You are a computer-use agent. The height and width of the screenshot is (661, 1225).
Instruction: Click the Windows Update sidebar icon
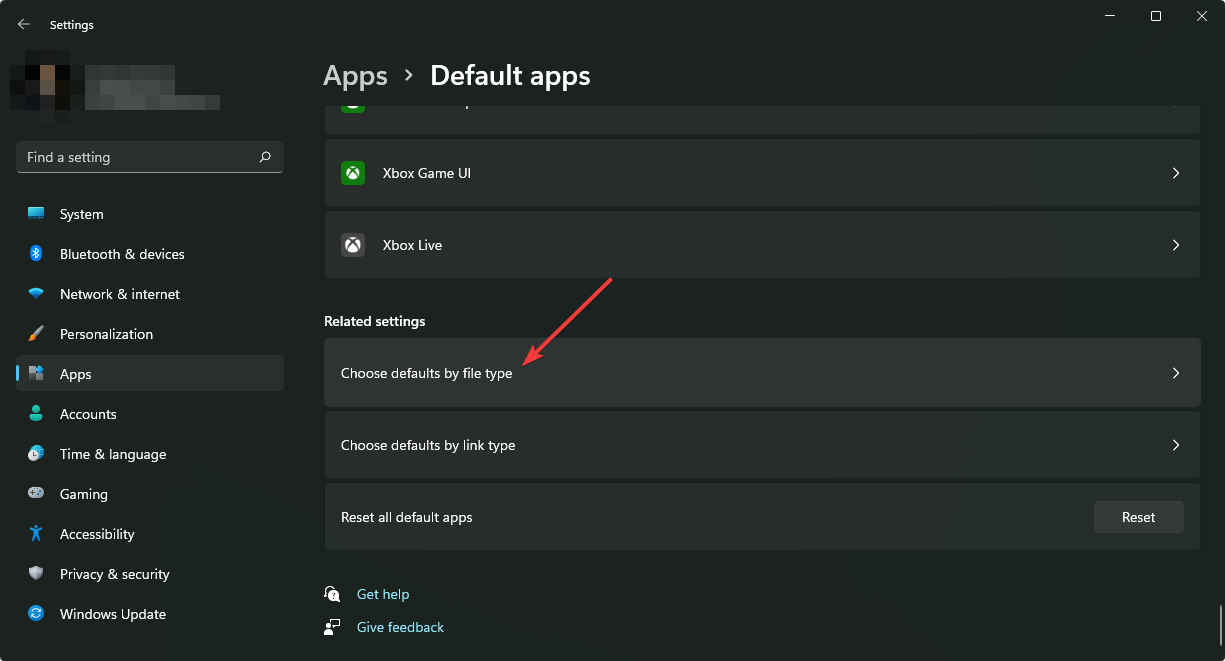36,614
